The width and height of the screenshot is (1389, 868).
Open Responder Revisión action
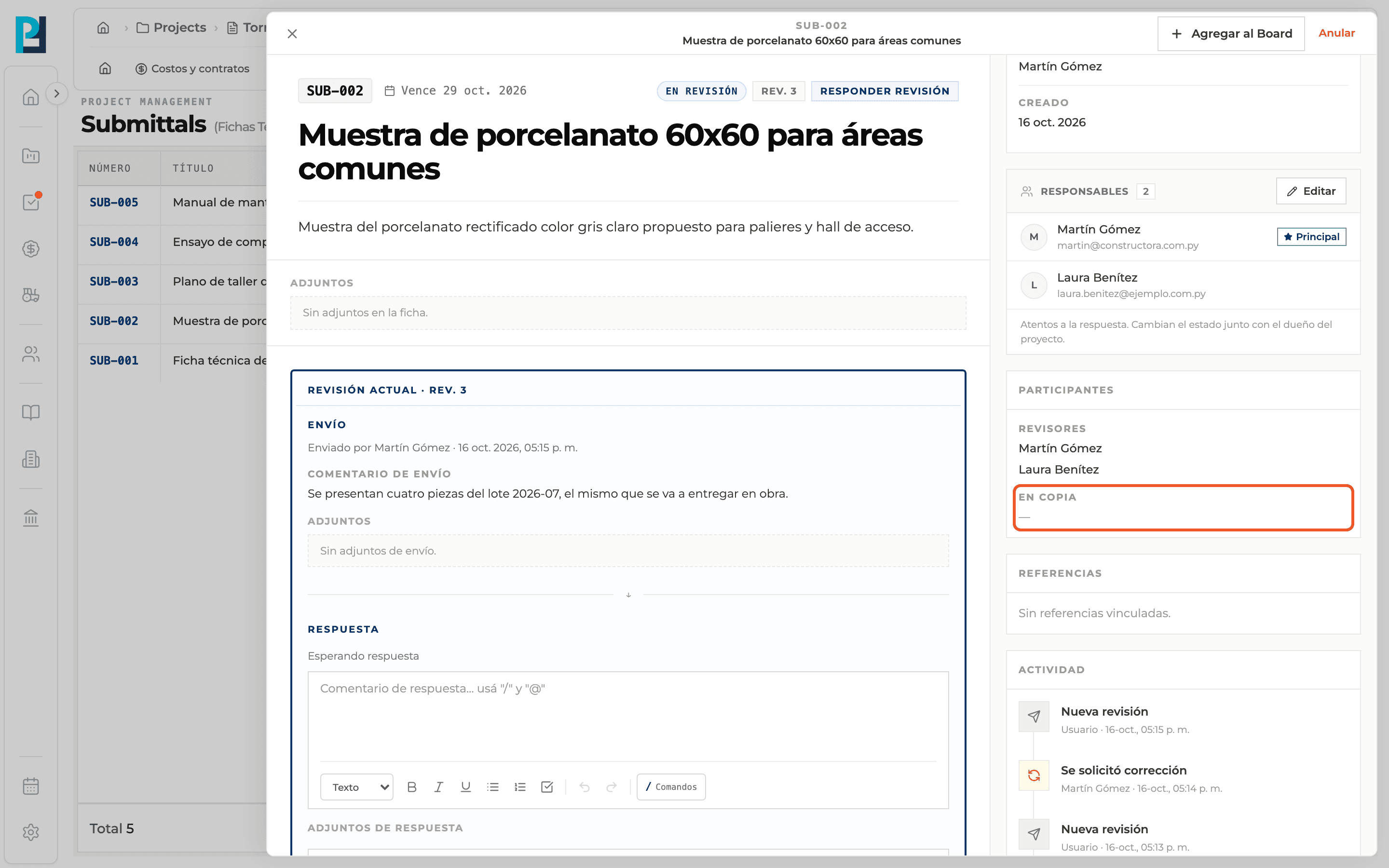885,91
